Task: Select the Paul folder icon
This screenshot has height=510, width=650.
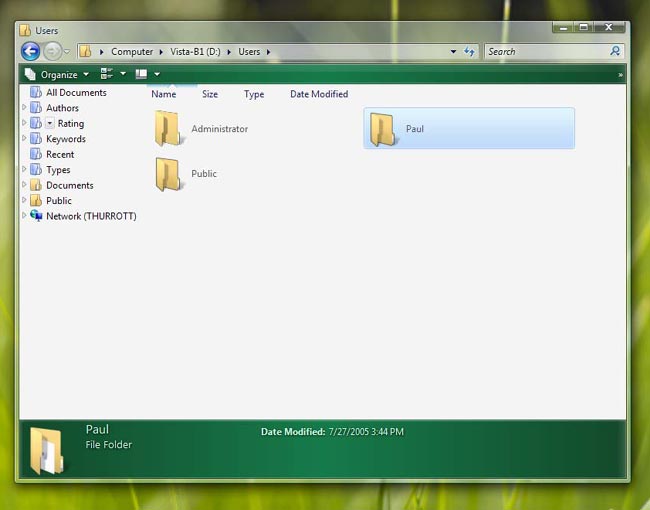Action: click(382, 129)
